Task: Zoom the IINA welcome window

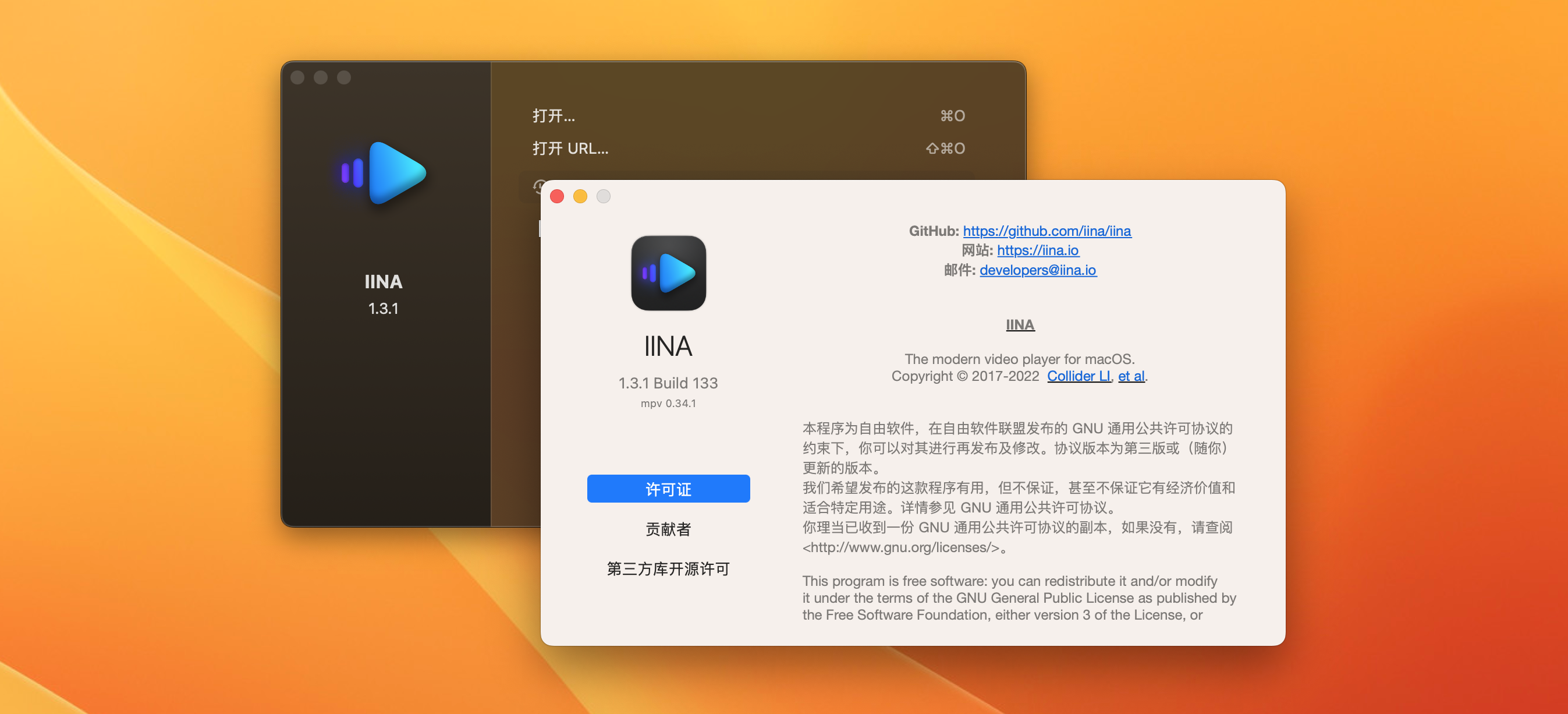Action: point(344,77)
